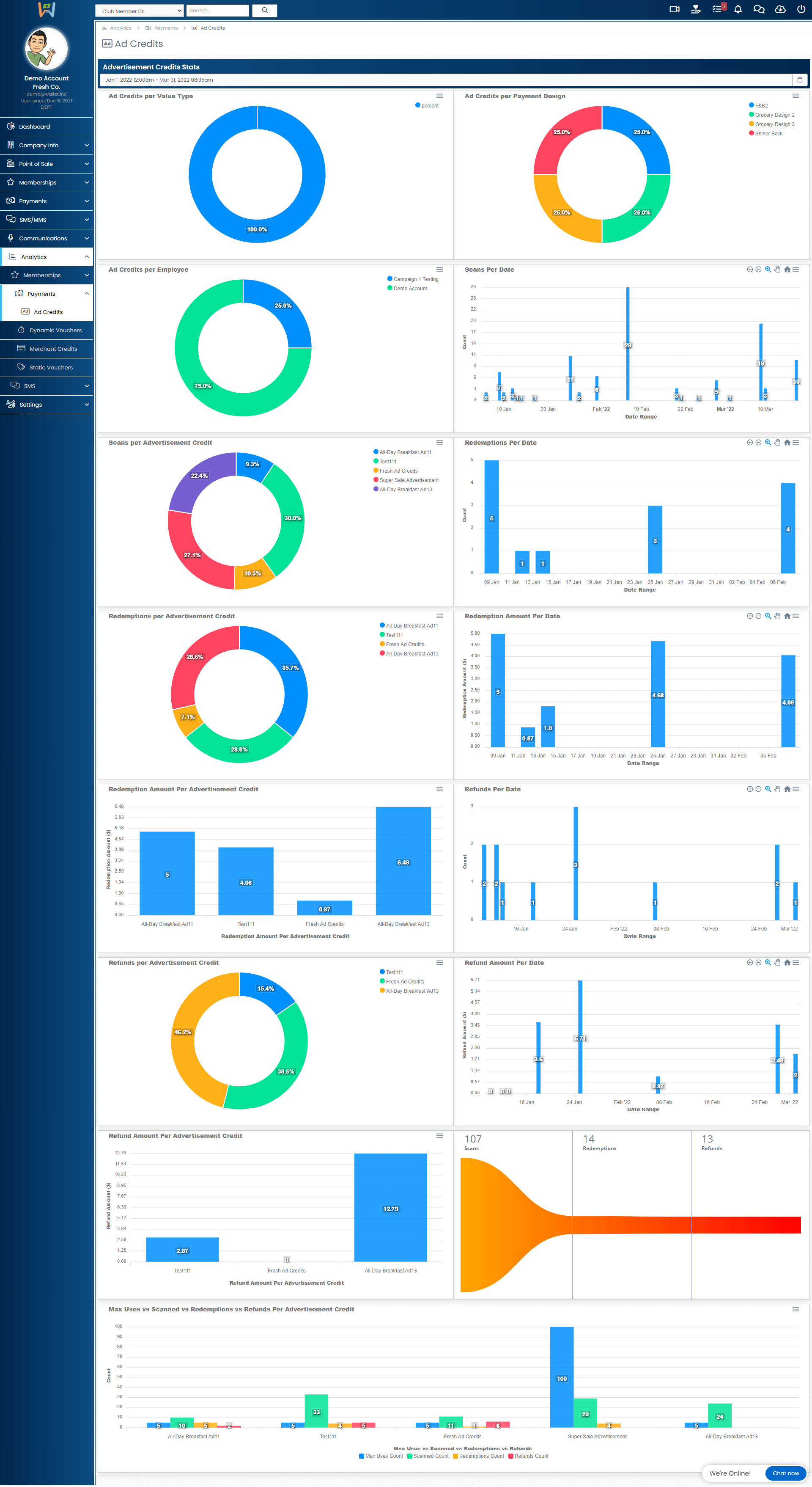Click the Chat now button

pyautogui.click(x=785, y=1473)
